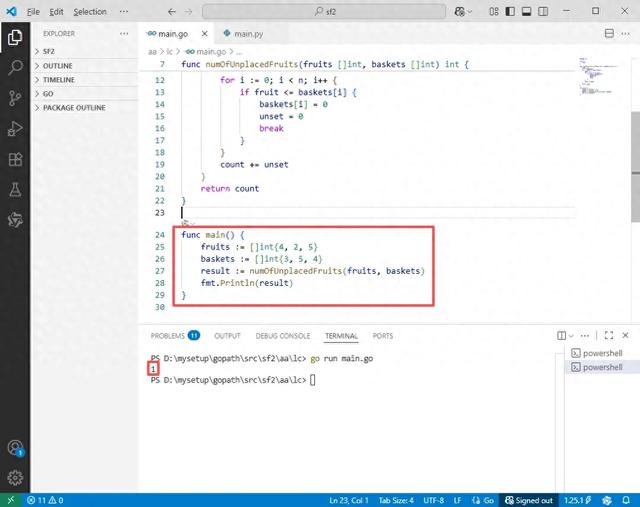Click the Split Terminal icon
Viewport: 640px width, 507px height.
[562, 336]
